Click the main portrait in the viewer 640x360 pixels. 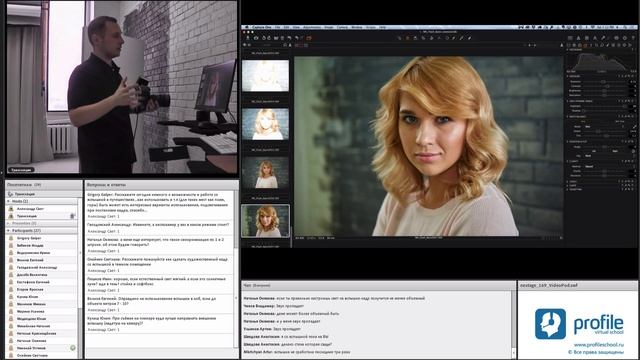click(x=428, y=146)
